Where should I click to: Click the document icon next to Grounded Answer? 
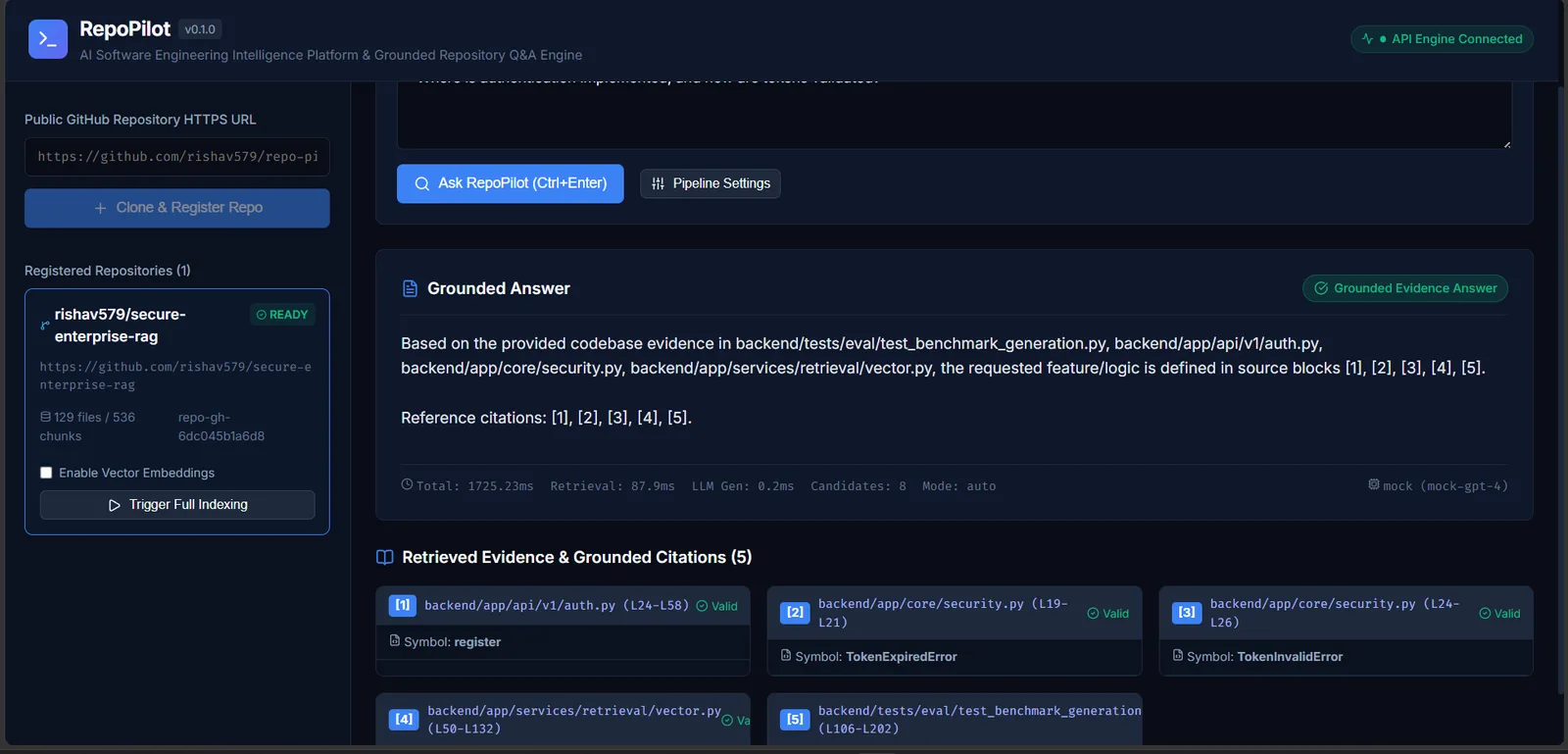(410, 288)
